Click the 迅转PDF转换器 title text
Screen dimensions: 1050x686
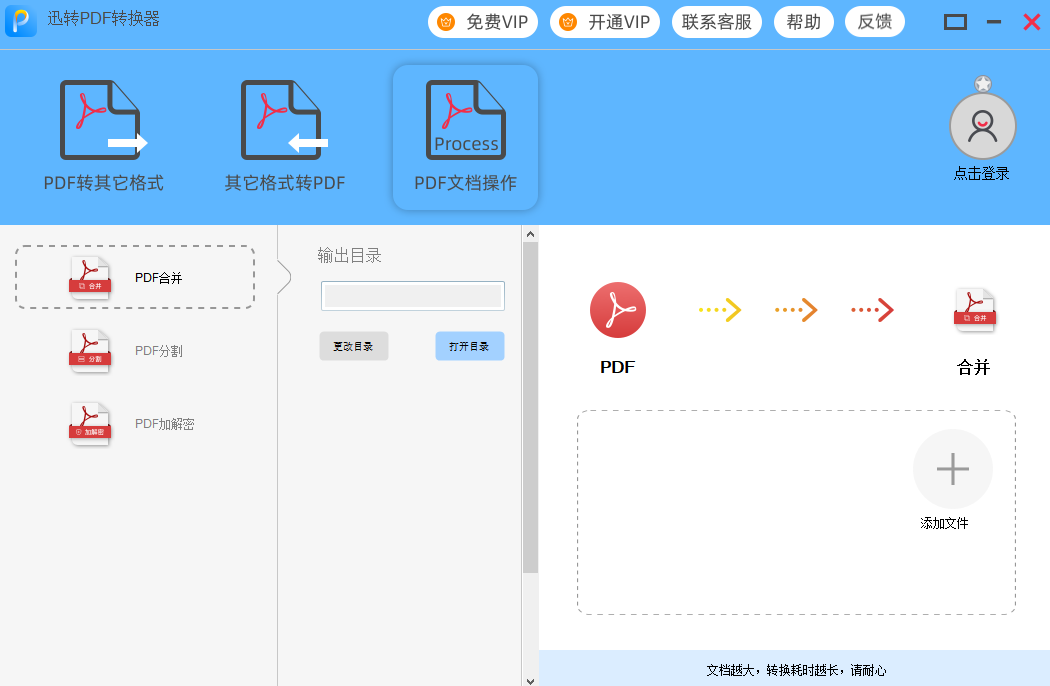(x=103, y=19)
